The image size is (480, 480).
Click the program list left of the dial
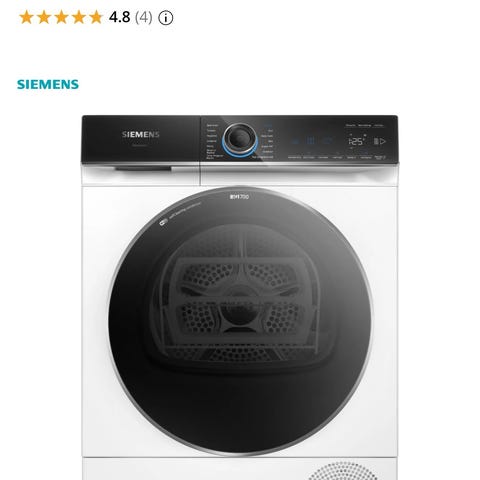point(214,141)
